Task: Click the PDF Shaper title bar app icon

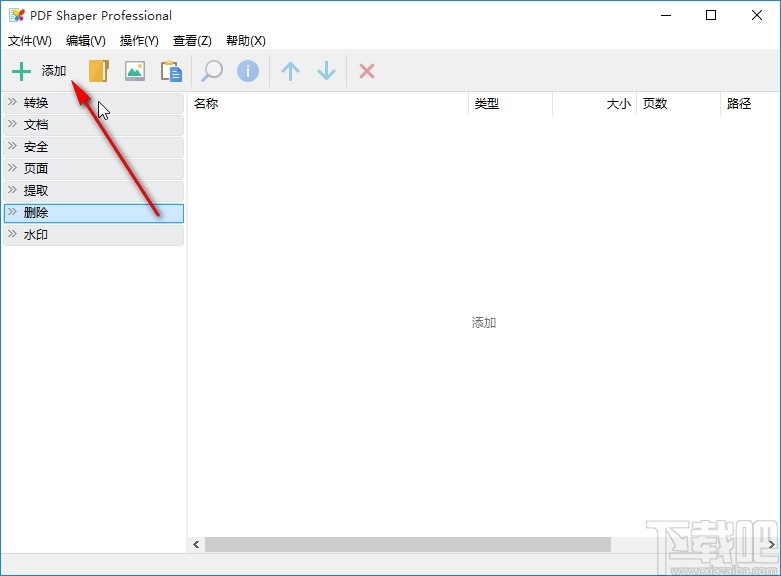Action: (x=16, y=15)
